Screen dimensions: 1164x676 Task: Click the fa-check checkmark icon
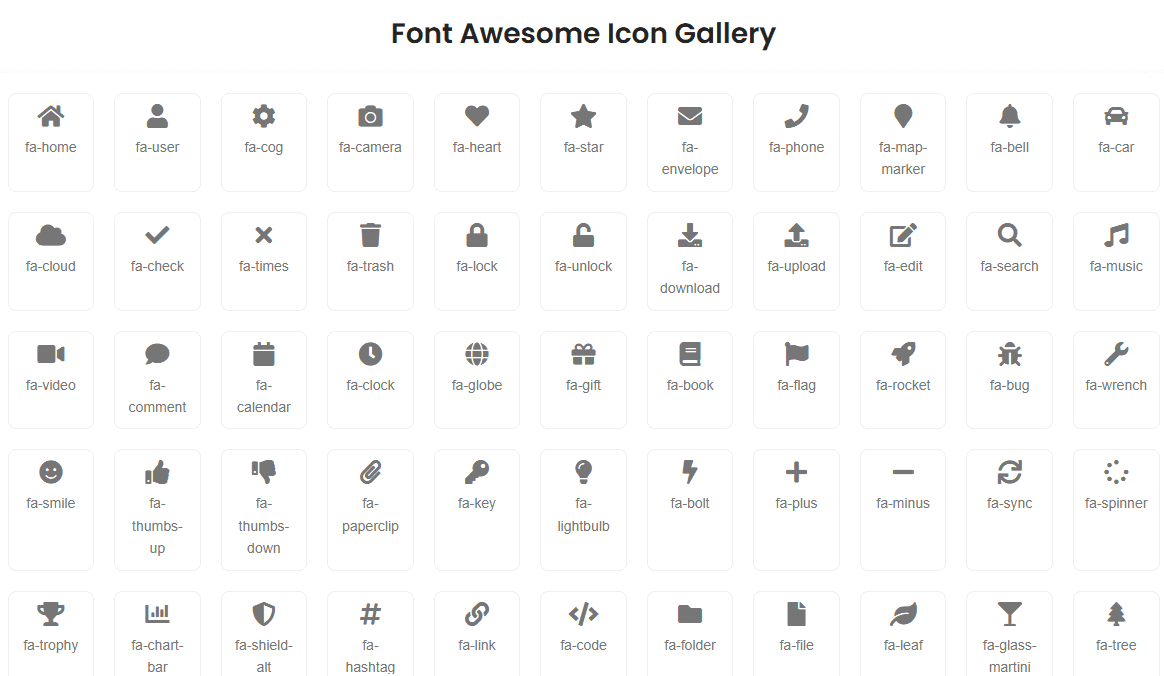tap(157, 235)
